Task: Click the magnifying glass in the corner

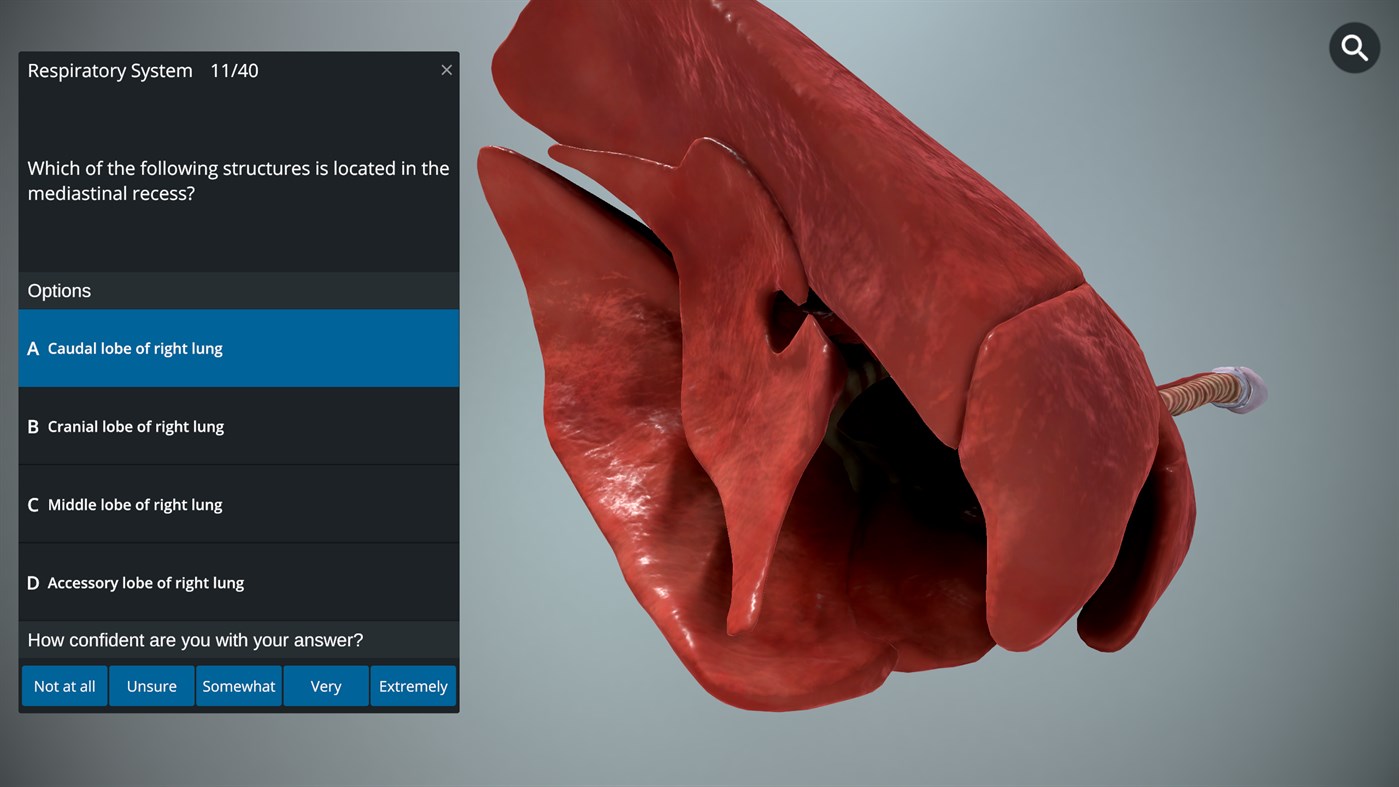Action: click(1353, 47)
